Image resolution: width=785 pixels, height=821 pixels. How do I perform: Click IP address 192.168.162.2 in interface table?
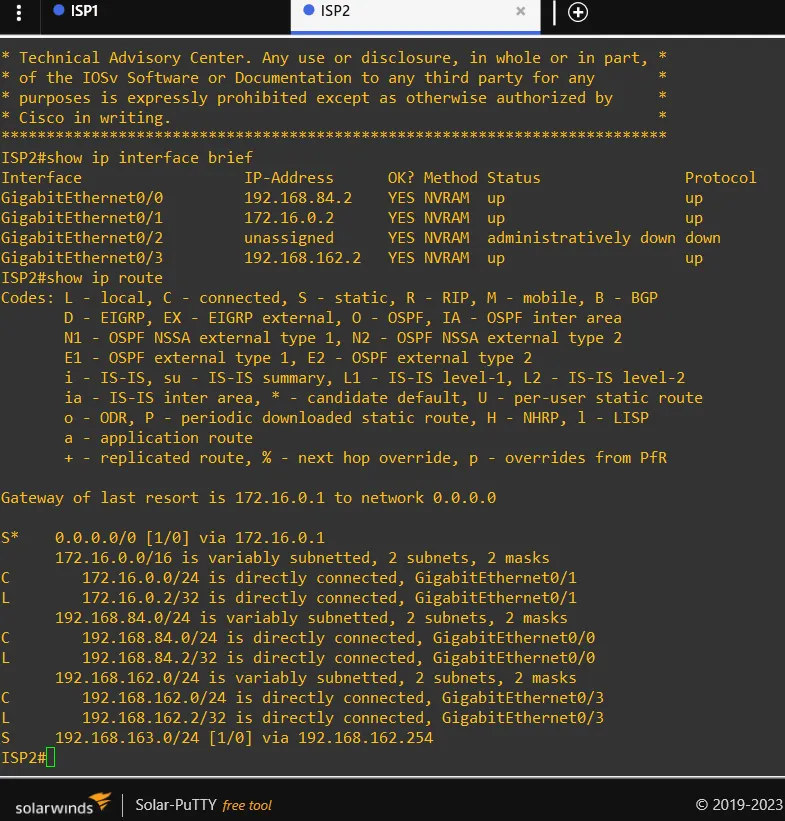coord(303,258)
